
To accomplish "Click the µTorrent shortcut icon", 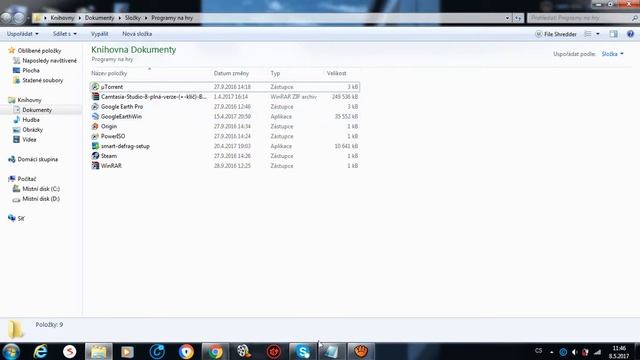I will (x=95, y=87).
